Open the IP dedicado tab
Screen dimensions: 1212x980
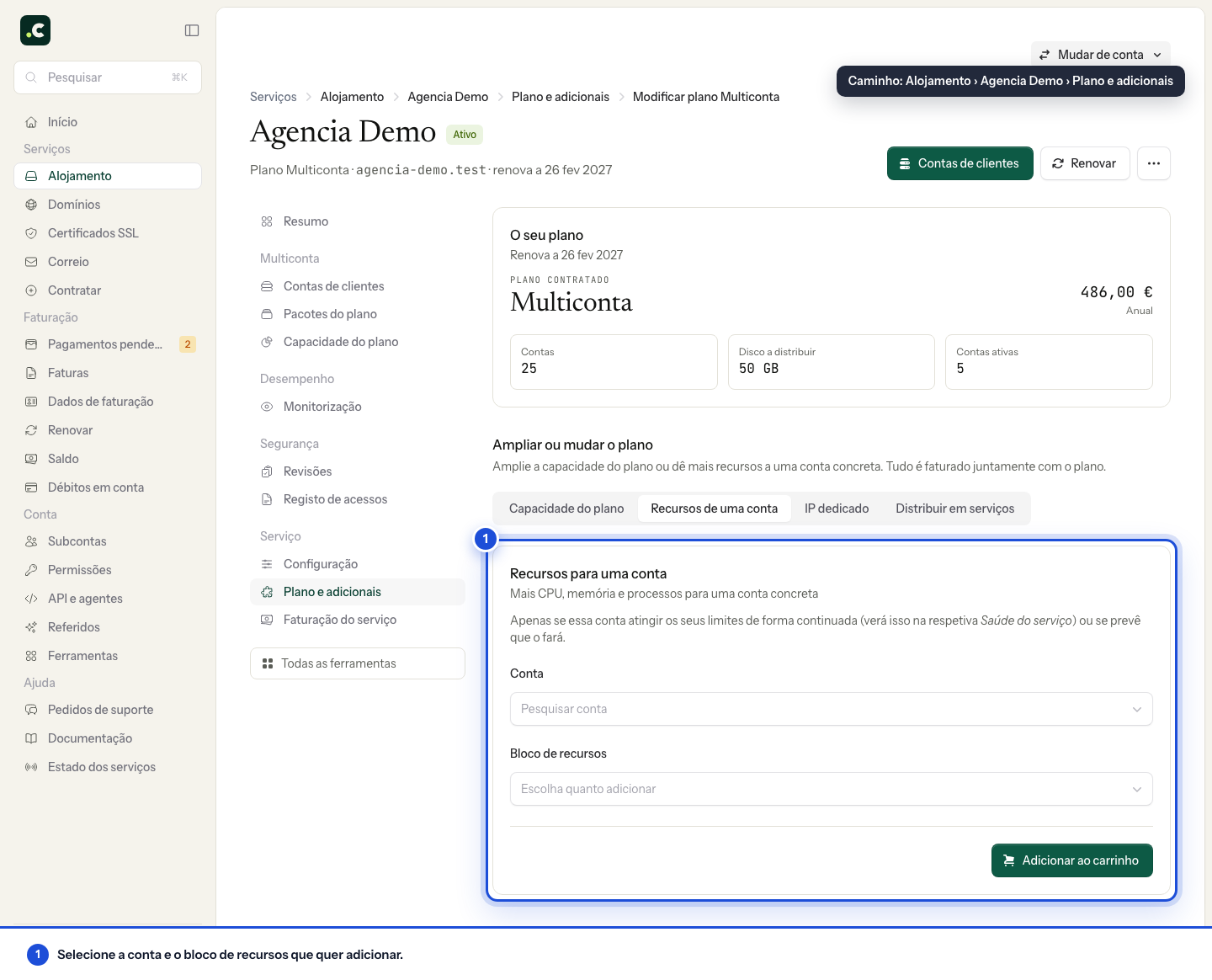pyautogui.click(x=837, y=509)
